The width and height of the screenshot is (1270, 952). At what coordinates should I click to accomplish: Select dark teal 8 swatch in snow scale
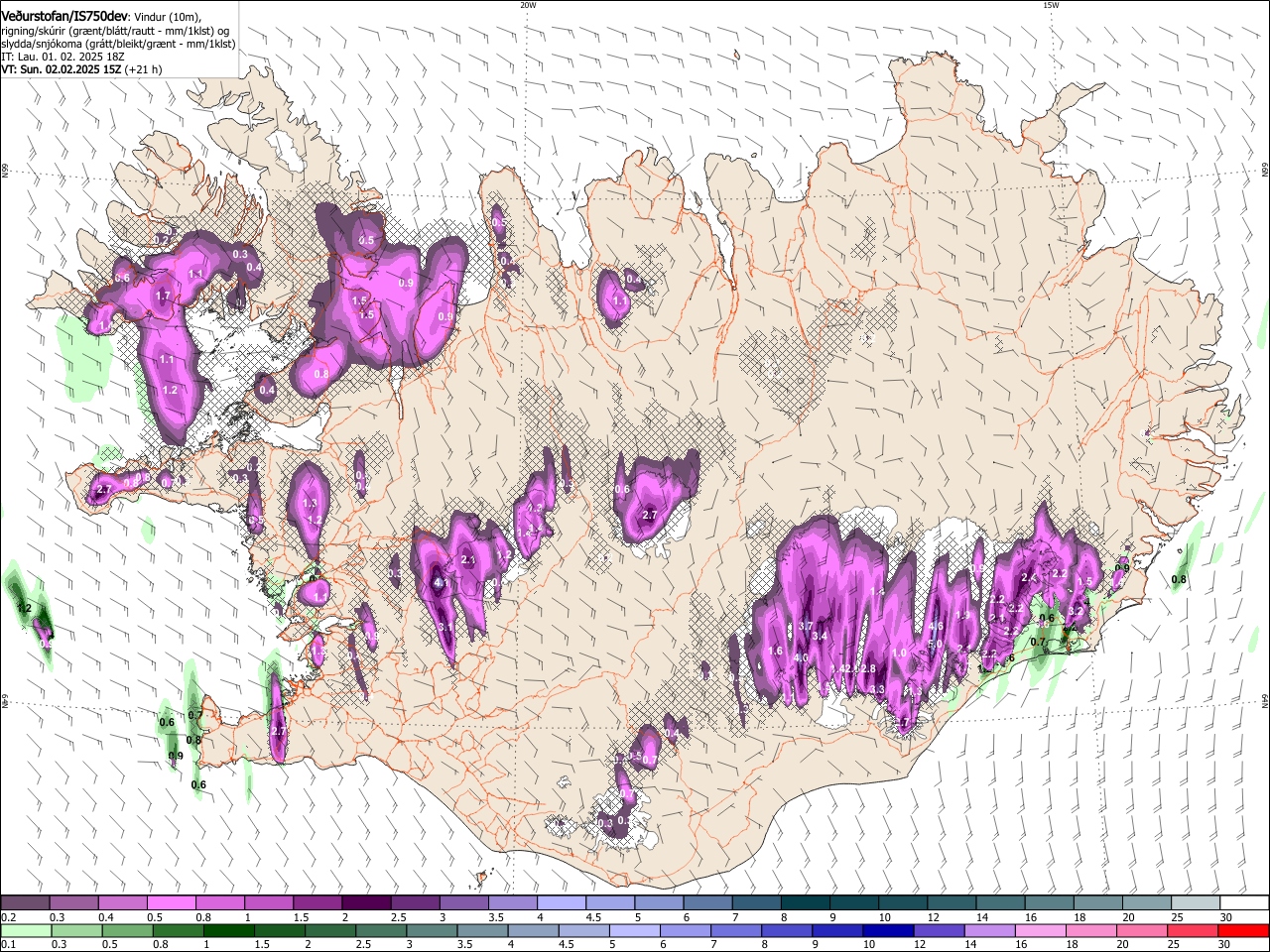pos(806,903)
